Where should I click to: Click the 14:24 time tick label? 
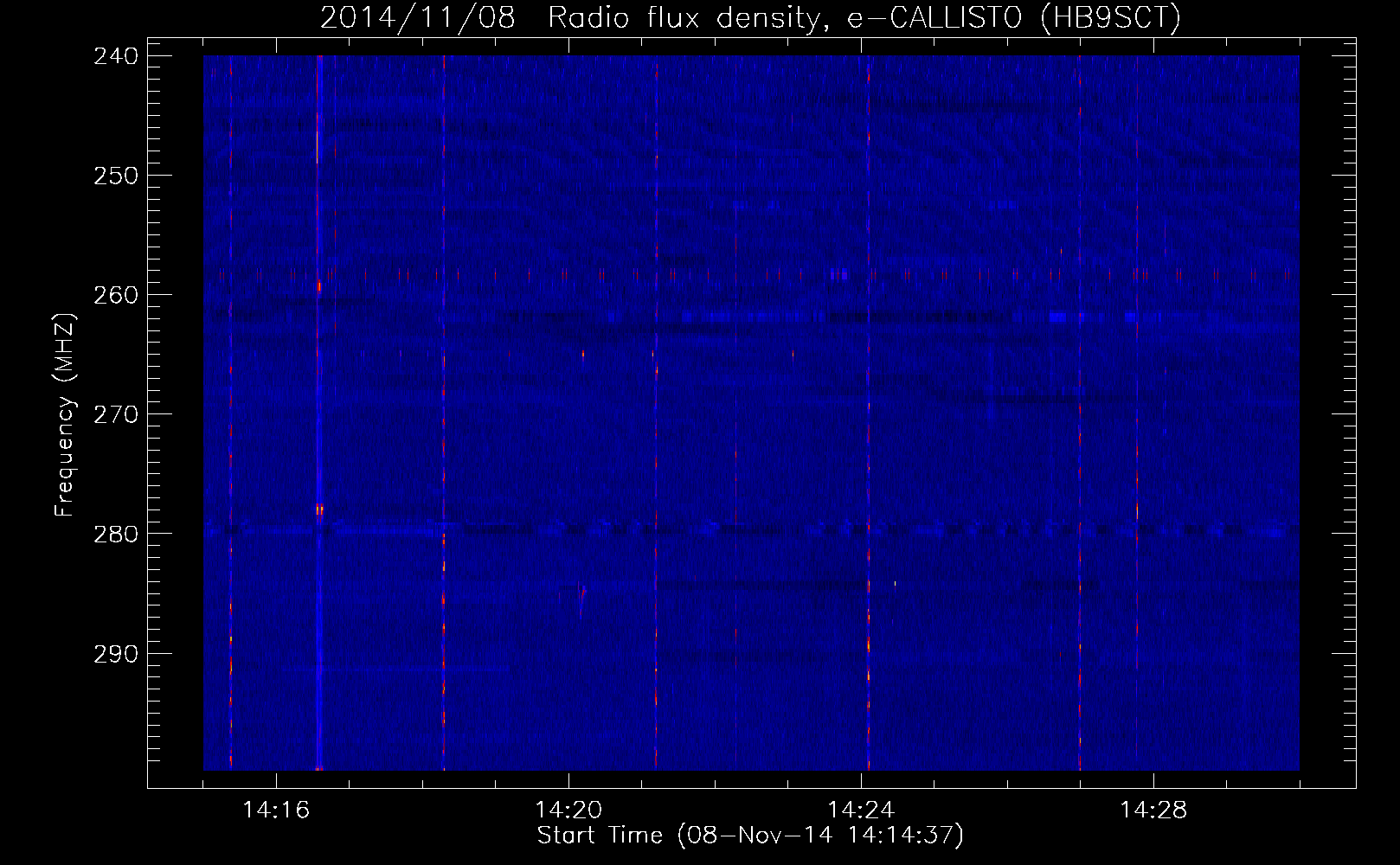(x=861, y=811)
